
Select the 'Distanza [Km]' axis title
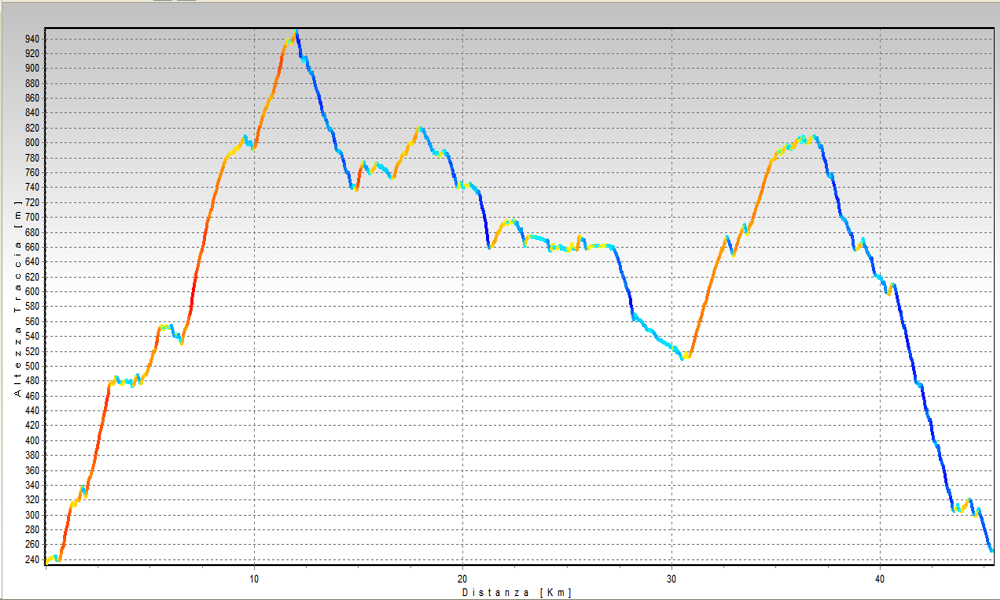(x=516, y=592)
